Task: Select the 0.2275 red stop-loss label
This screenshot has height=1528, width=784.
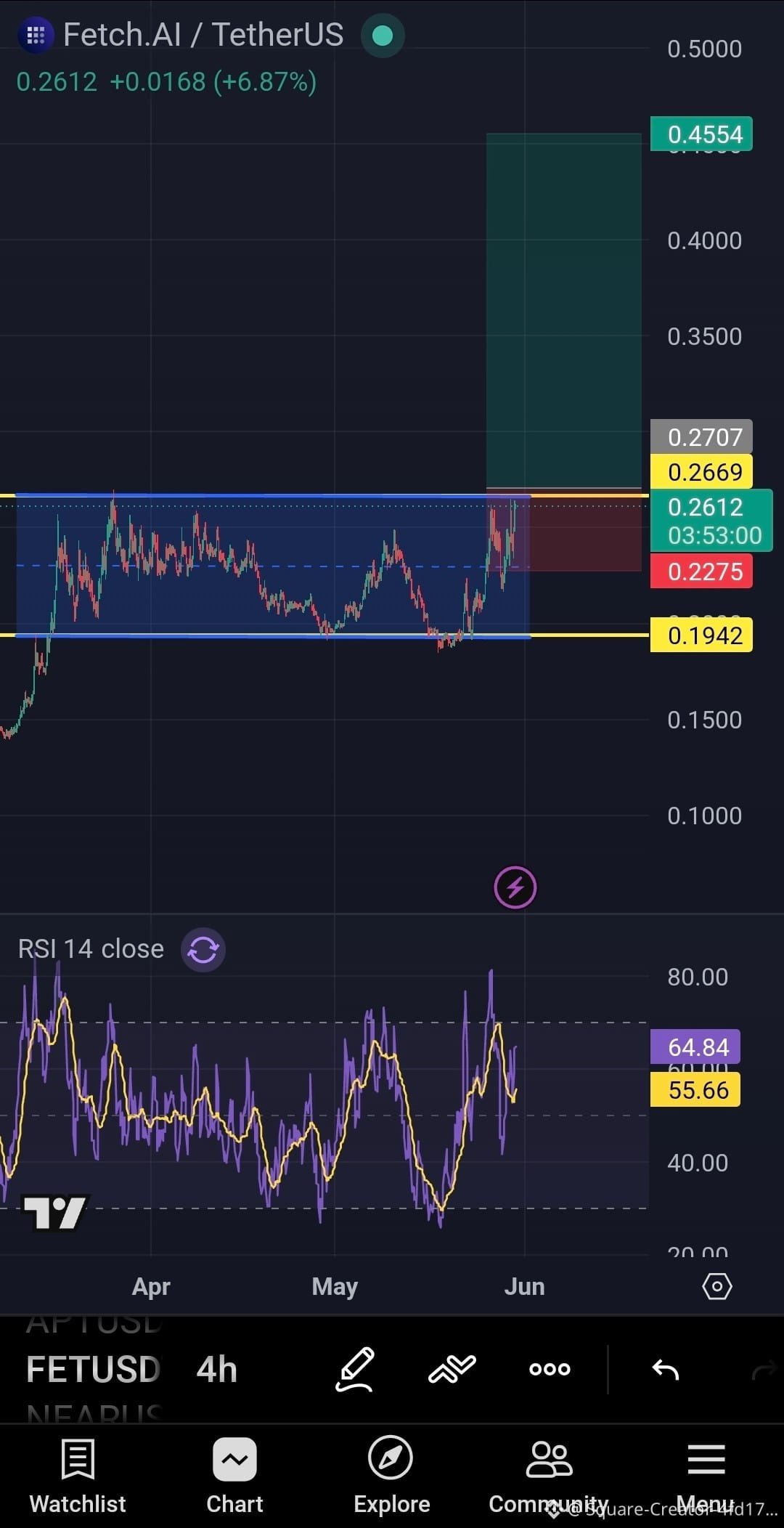Action: click(x=701, y=571)
